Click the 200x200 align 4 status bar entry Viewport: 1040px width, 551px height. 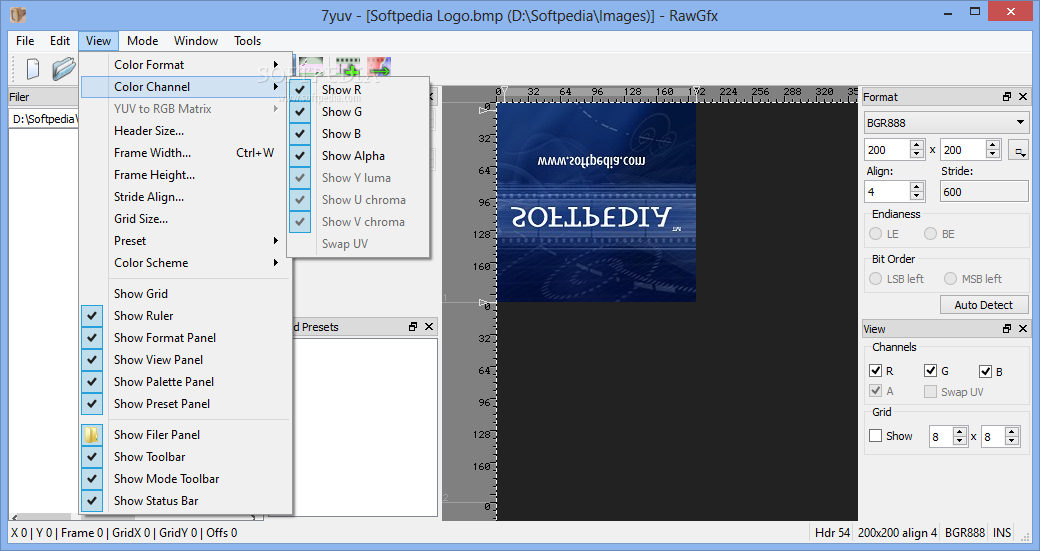(897, 532)
